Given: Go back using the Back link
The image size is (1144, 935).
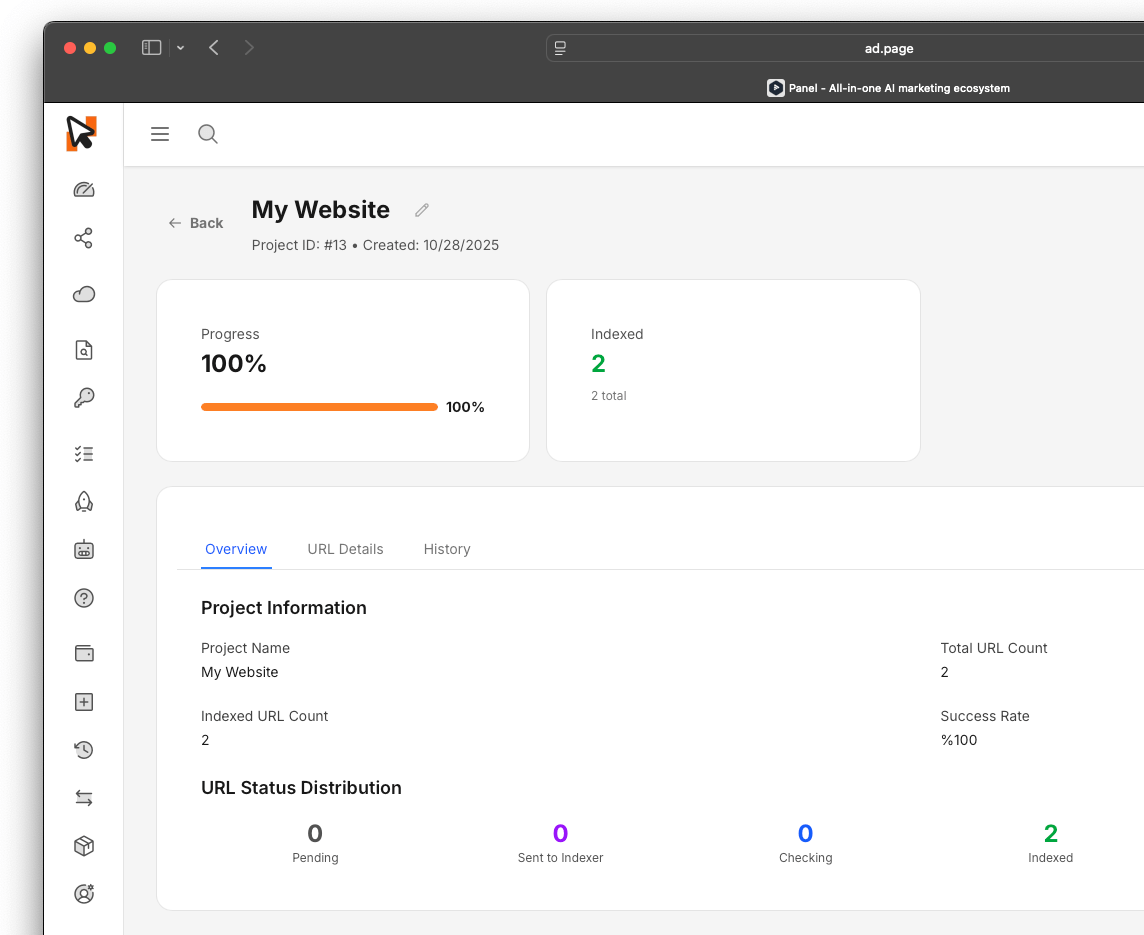Looking at the screenshot, I should pos(196,223).
